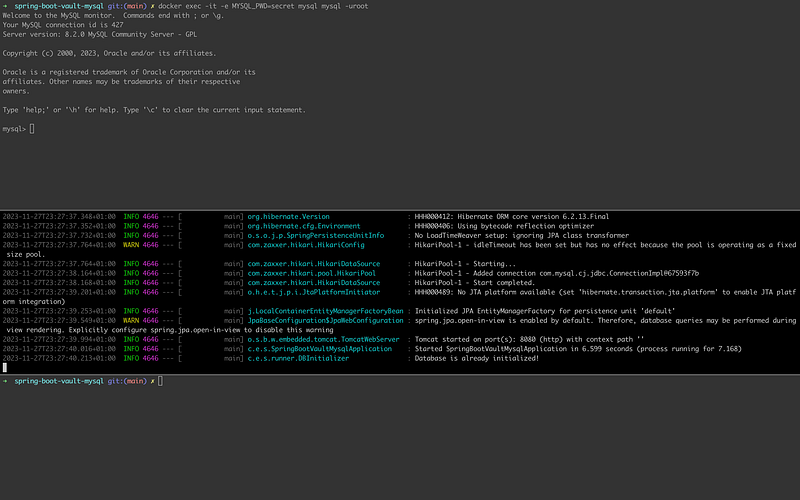The height and width of the screenshot is (500, 800).
Task: Click 'Oracle is a registered trademark' line
Action: click(x=129, y=72)
